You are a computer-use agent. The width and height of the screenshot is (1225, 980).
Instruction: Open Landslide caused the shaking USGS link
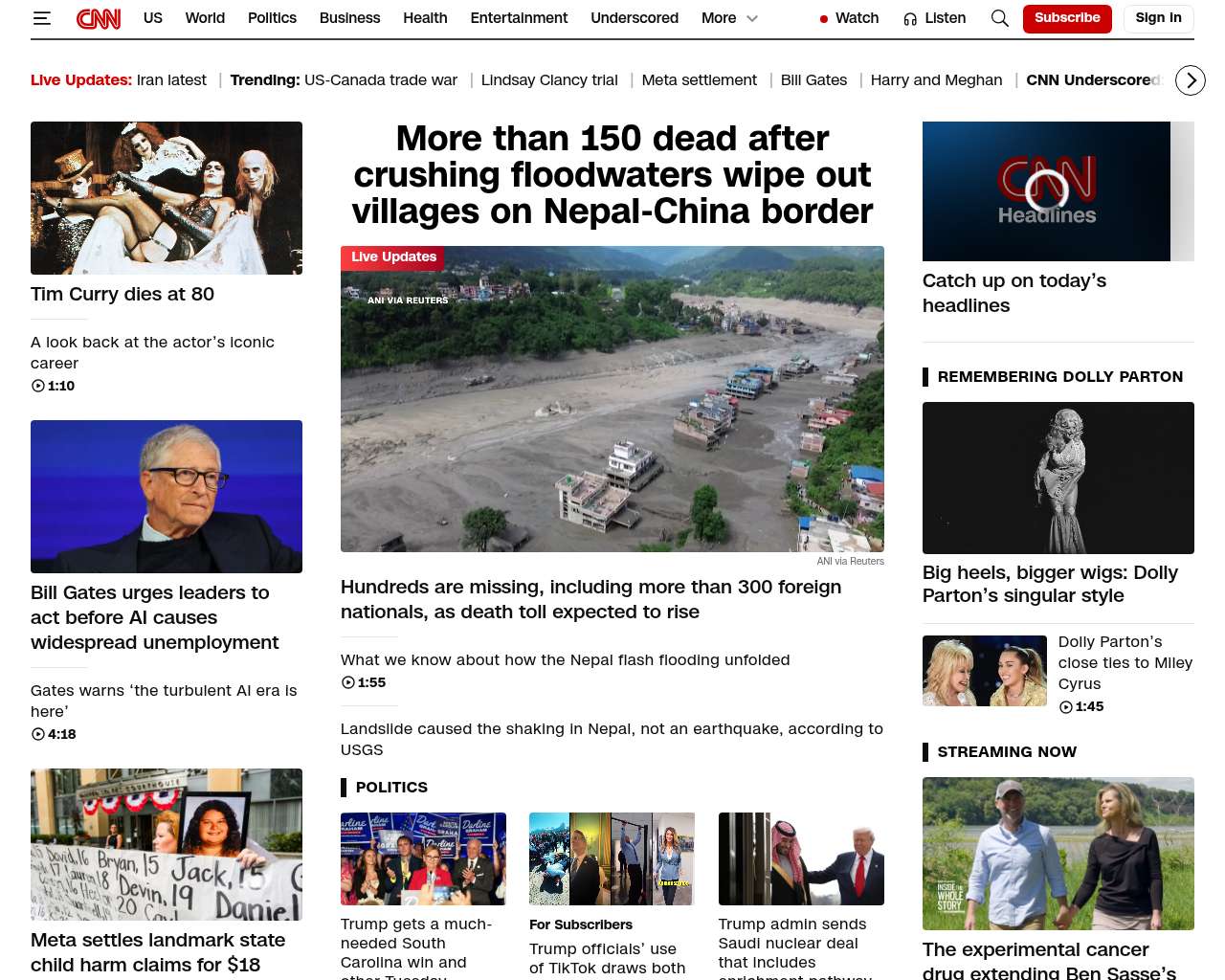coord(612,739)
